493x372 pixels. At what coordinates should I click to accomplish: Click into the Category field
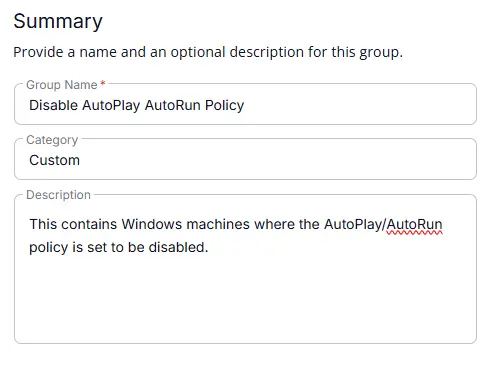click(x=245, y=159)
